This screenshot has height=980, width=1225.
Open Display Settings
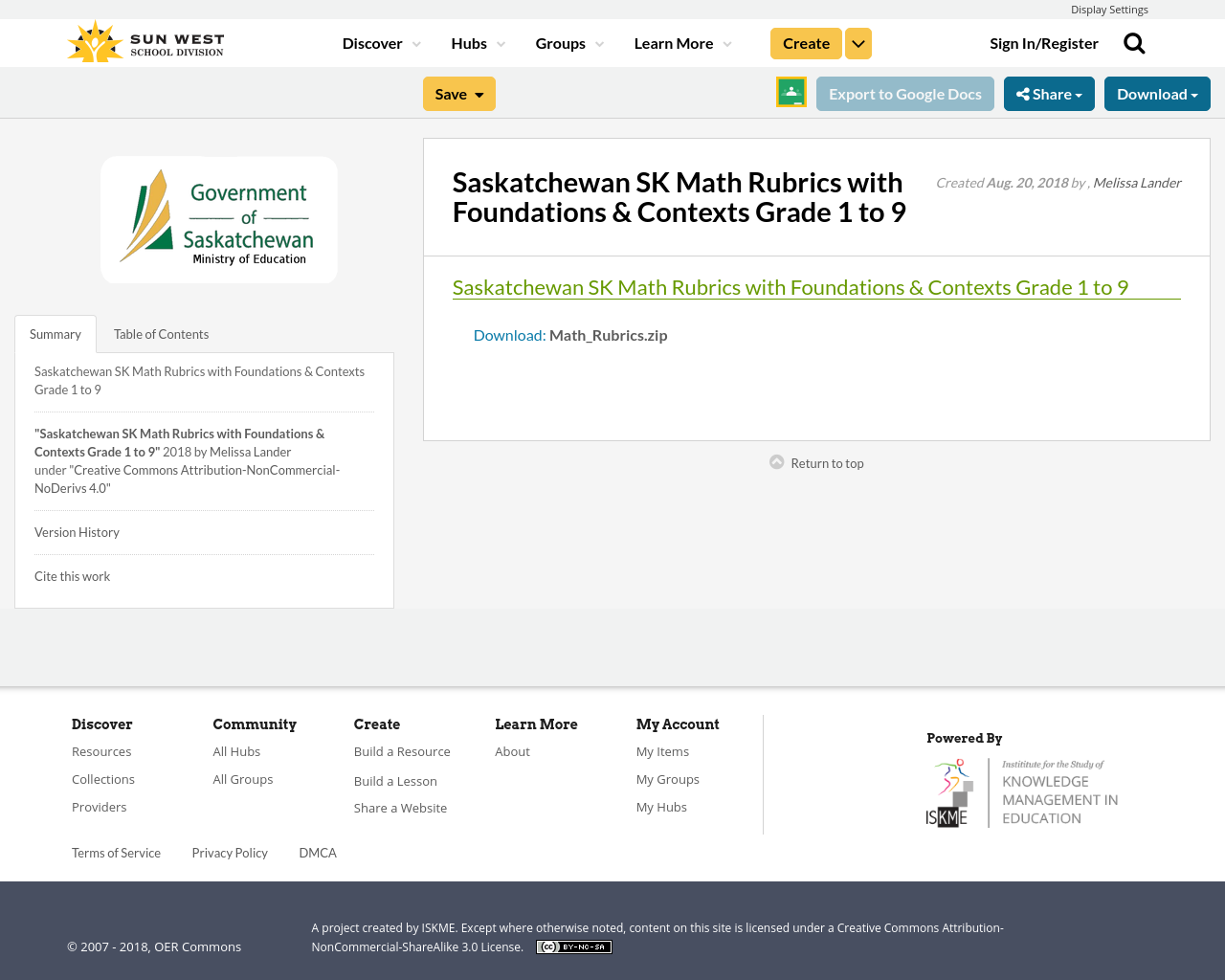click(1109, 8)
